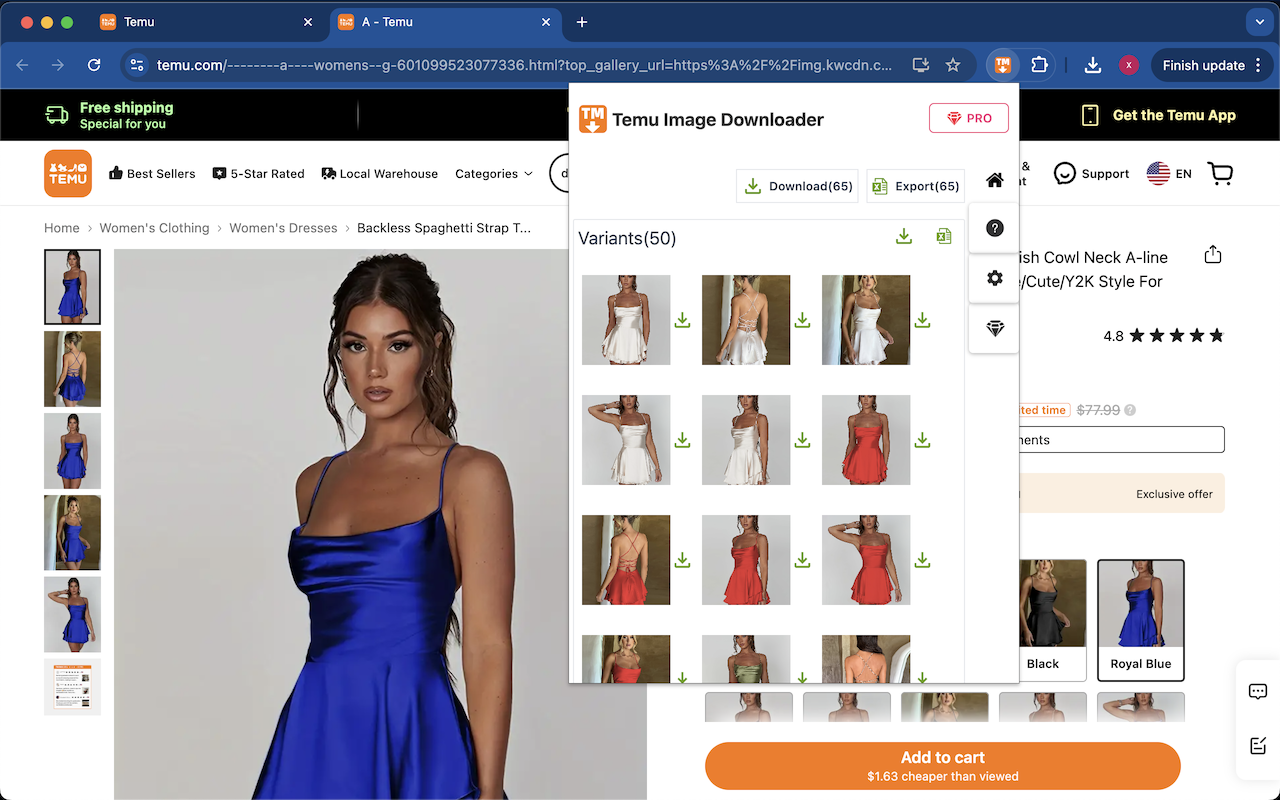
Task: Download the first image in Variants second row
Action: click(682, 440)
